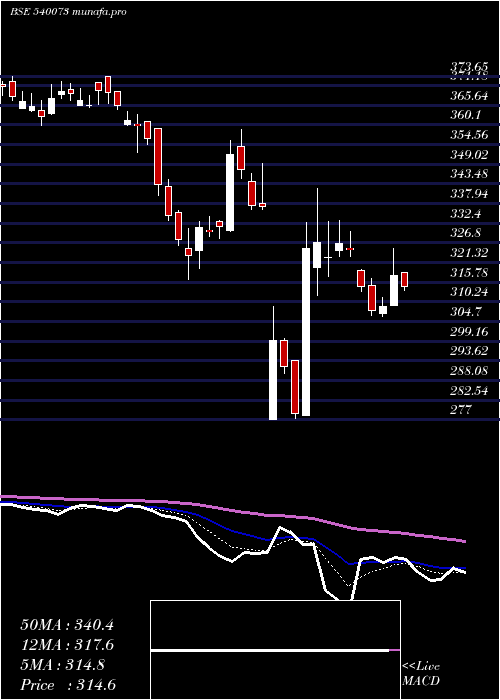Select the 282.54 axis value

click(x=469, y=391)
